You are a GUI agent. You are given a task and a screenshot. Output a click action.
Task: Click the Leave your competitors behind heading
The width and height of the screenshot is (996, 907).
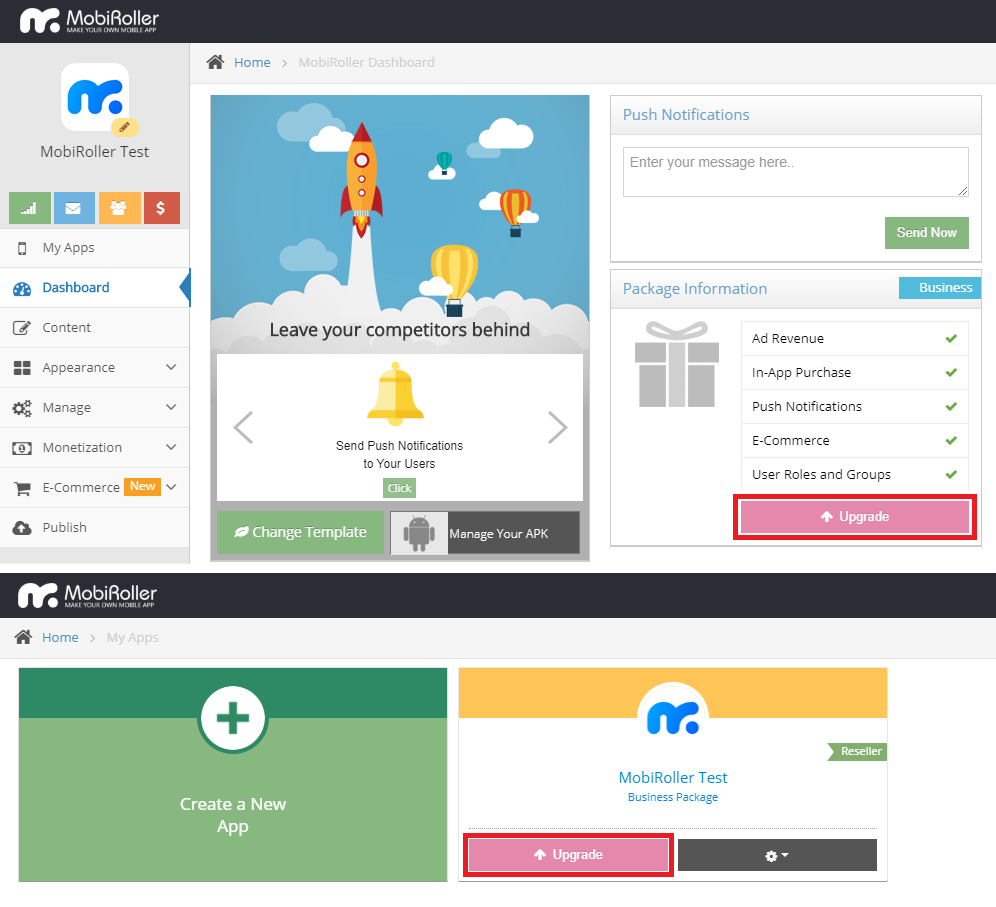(400, 330)
